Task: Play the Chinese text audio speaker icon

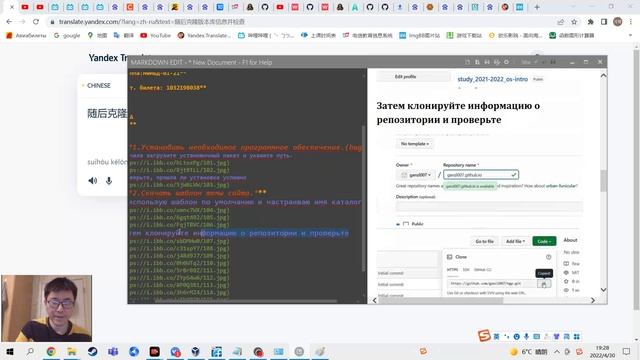Action: (x=93, y=180)
